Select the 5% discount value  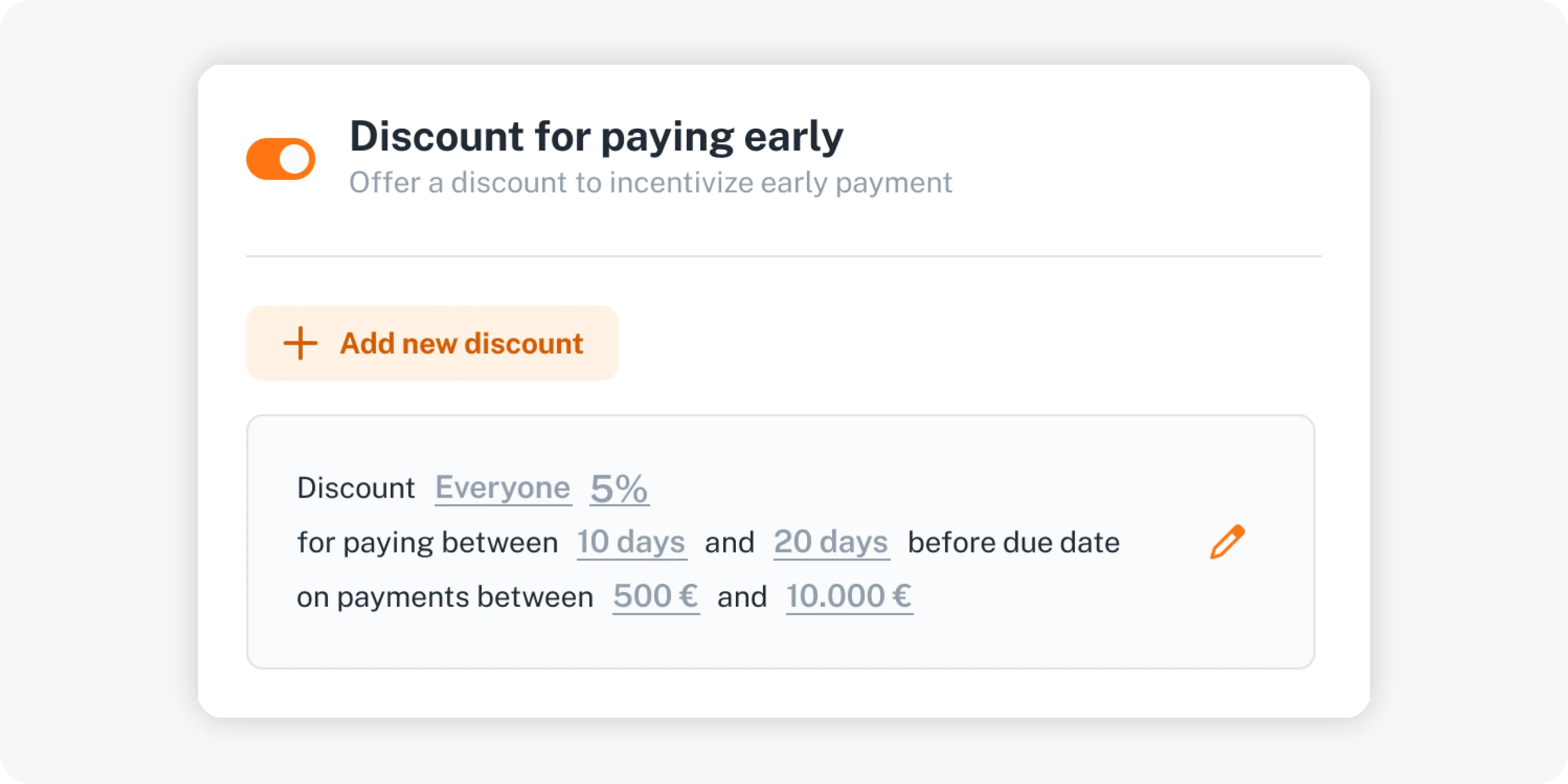[x=619, y=488]
